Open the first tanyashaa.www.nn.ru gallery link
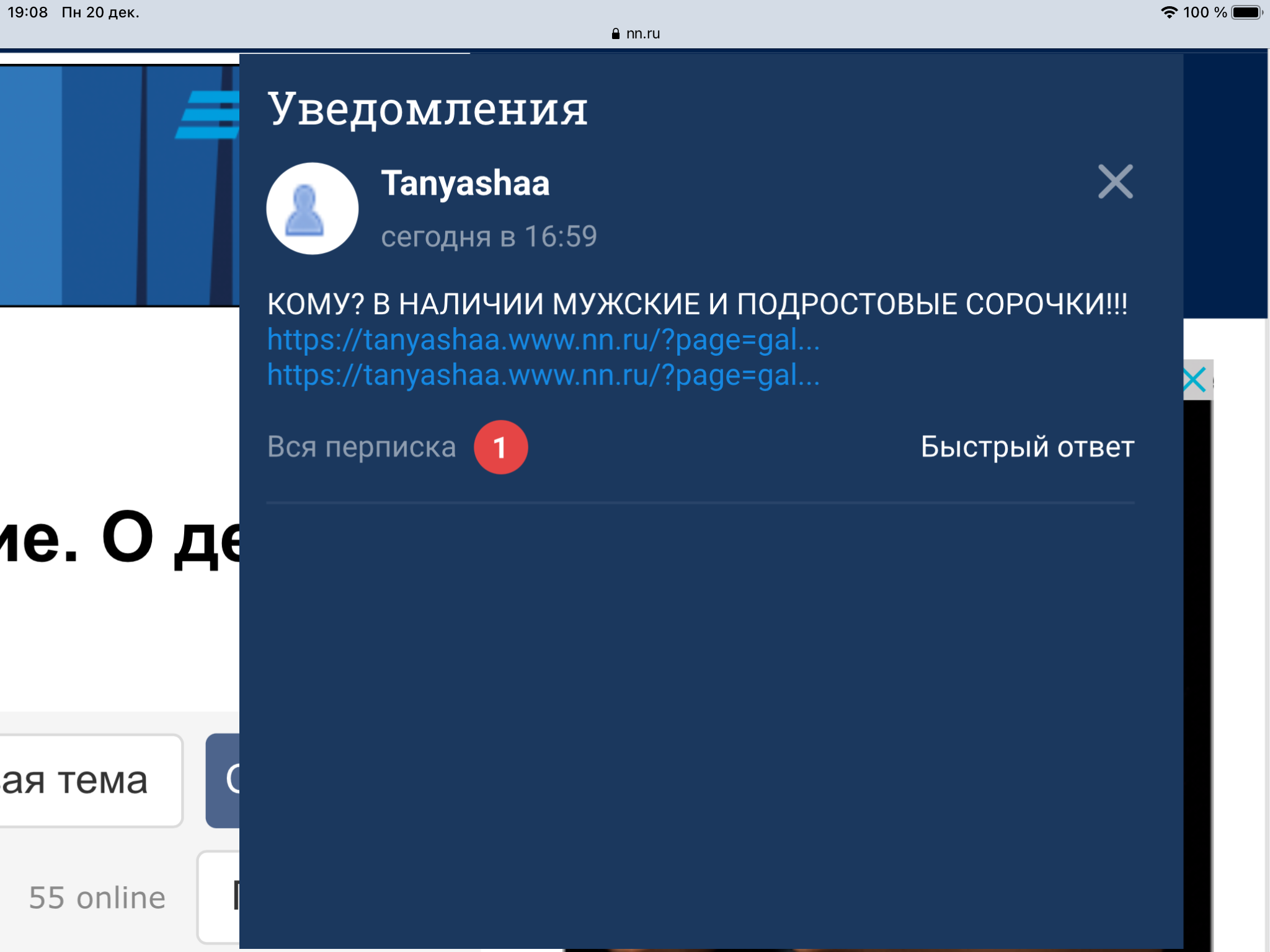The width and height of the screenshot is (1270, 952). (543, 340)
